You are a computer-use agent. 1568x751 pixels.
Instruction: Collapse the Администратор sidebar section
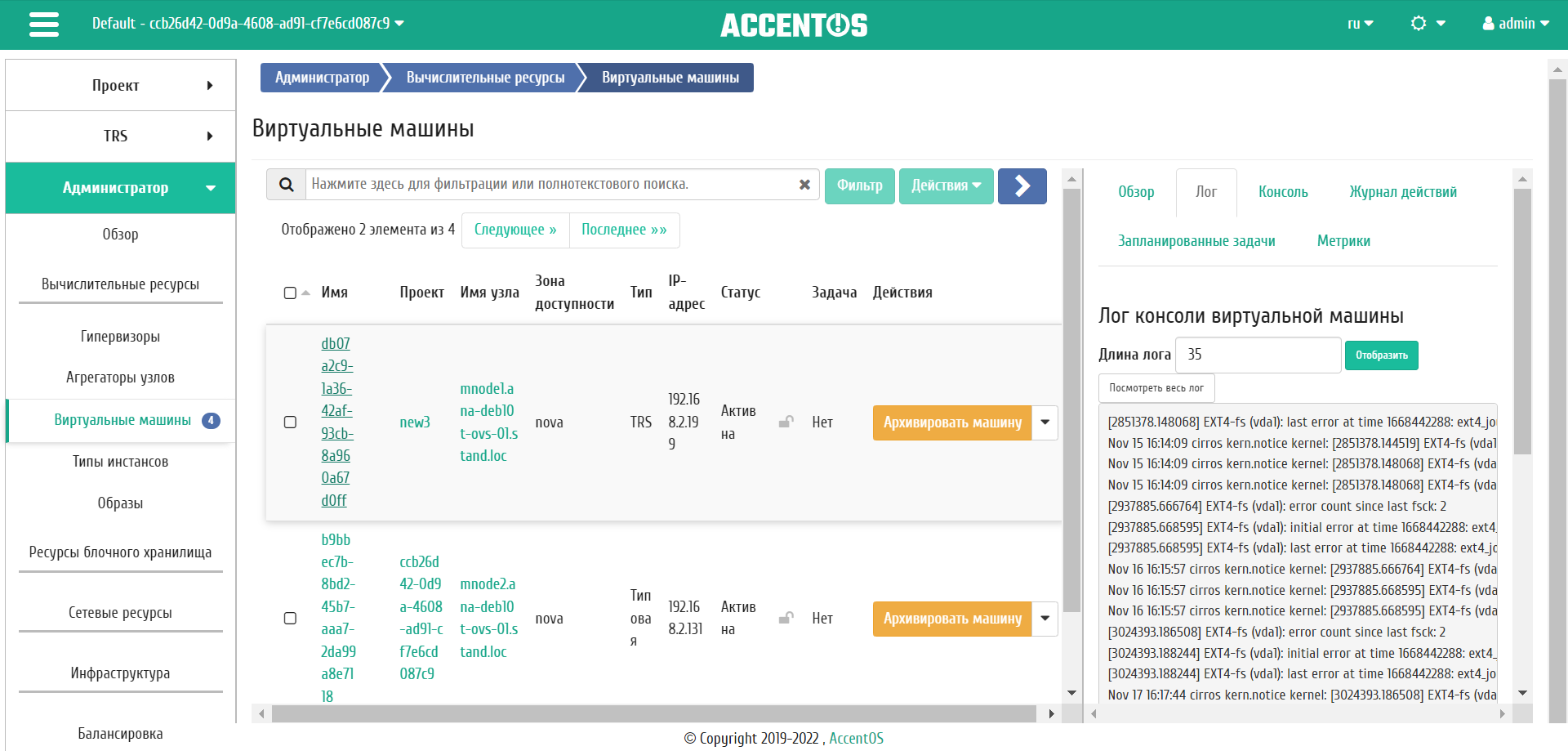[120, 188]
